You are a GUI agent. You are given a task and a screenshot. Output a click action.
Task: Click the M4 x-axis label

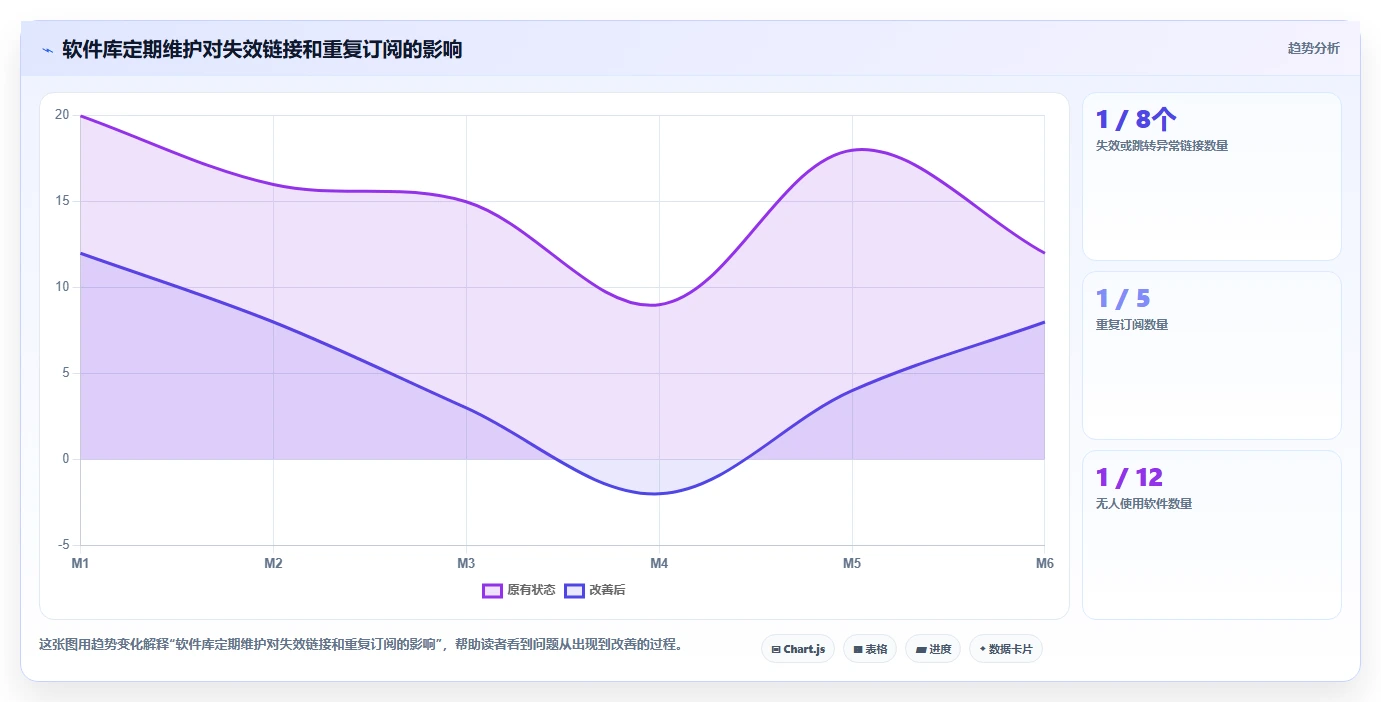coord(659,563)
